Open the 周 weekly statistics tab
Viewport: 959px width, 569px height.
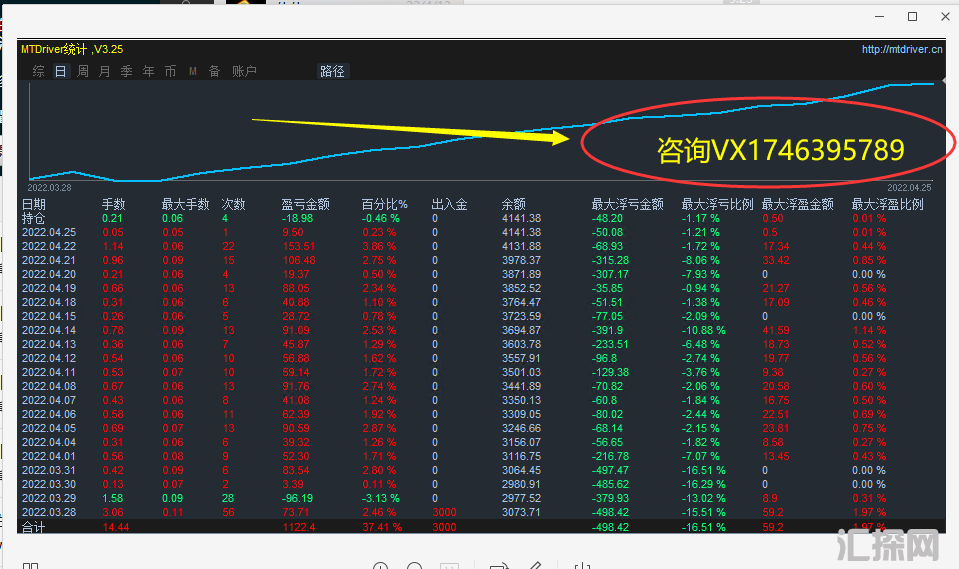[x=83, y=71]
